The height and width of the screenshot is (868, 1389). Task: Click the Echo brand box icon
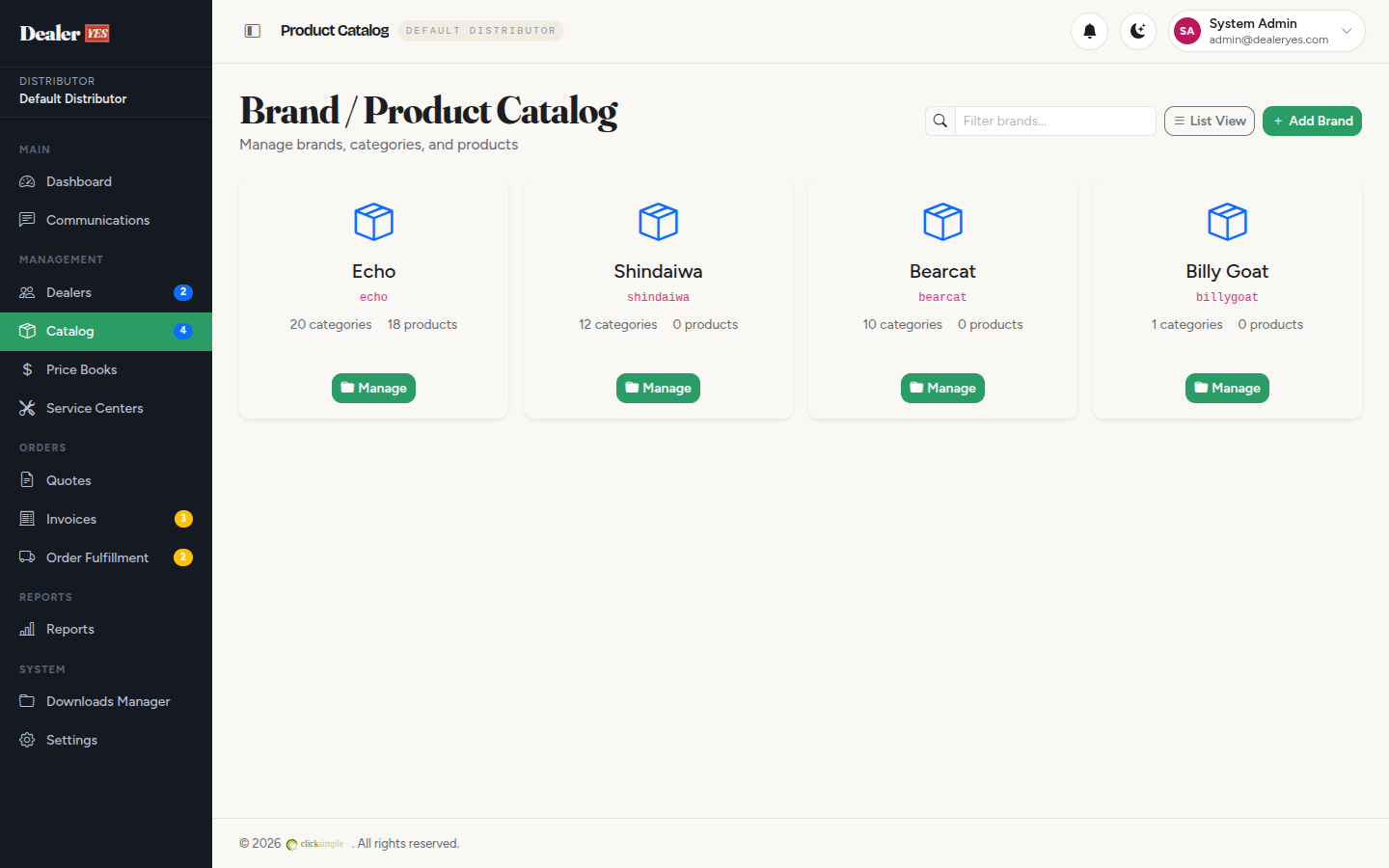(x=374, y=222)
